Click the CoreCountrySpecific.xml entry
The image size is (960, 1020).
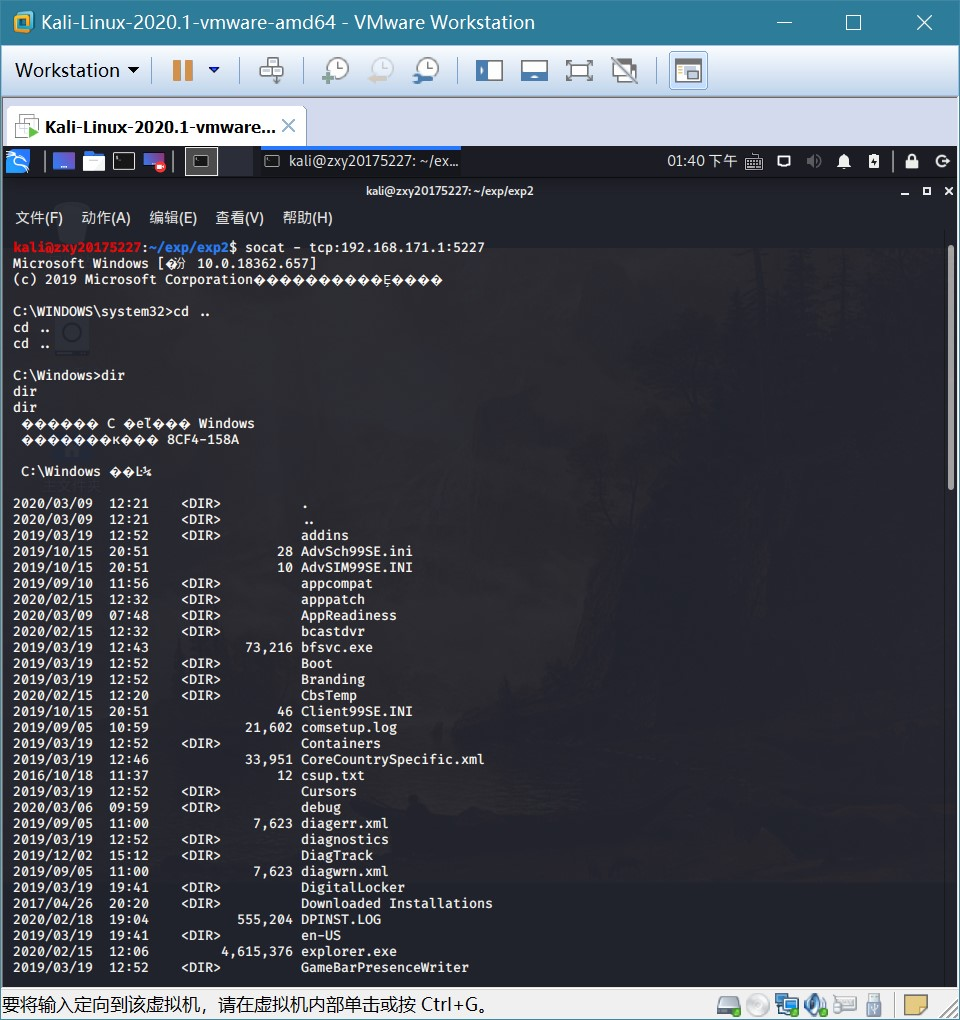pyautogui.click(x=392, y=759)
